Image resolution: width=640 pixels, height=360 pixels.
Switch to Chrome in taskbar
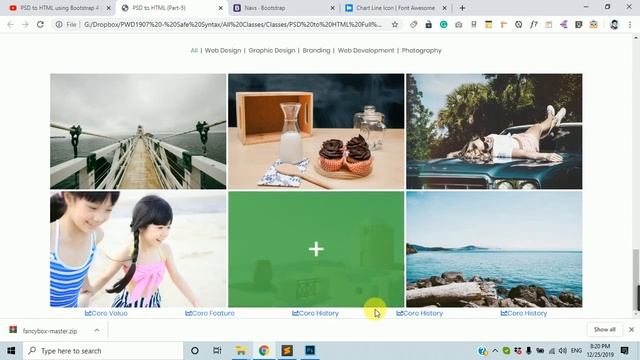(x=264, y=351)
